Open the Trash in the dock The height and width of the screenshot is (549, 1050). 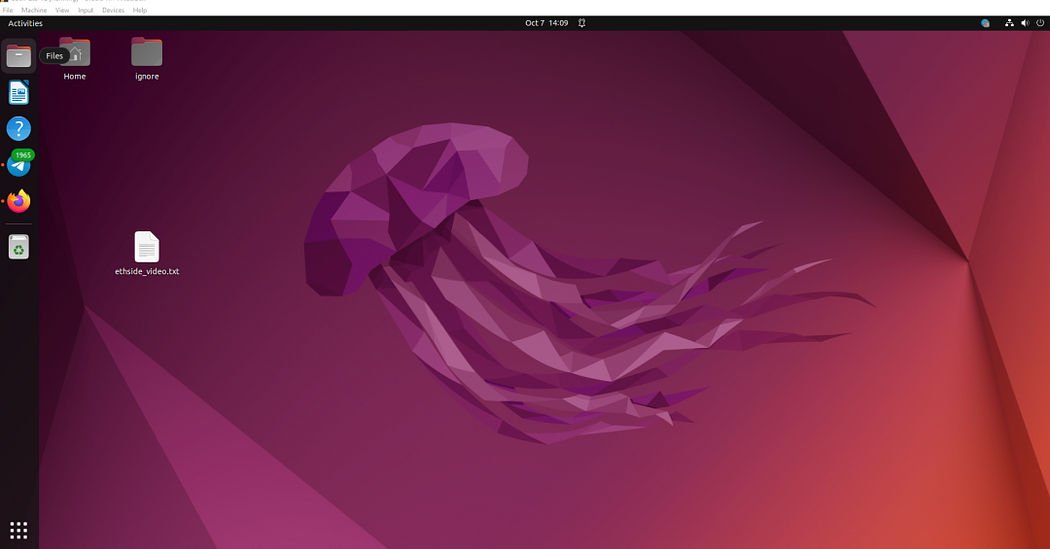19,246
